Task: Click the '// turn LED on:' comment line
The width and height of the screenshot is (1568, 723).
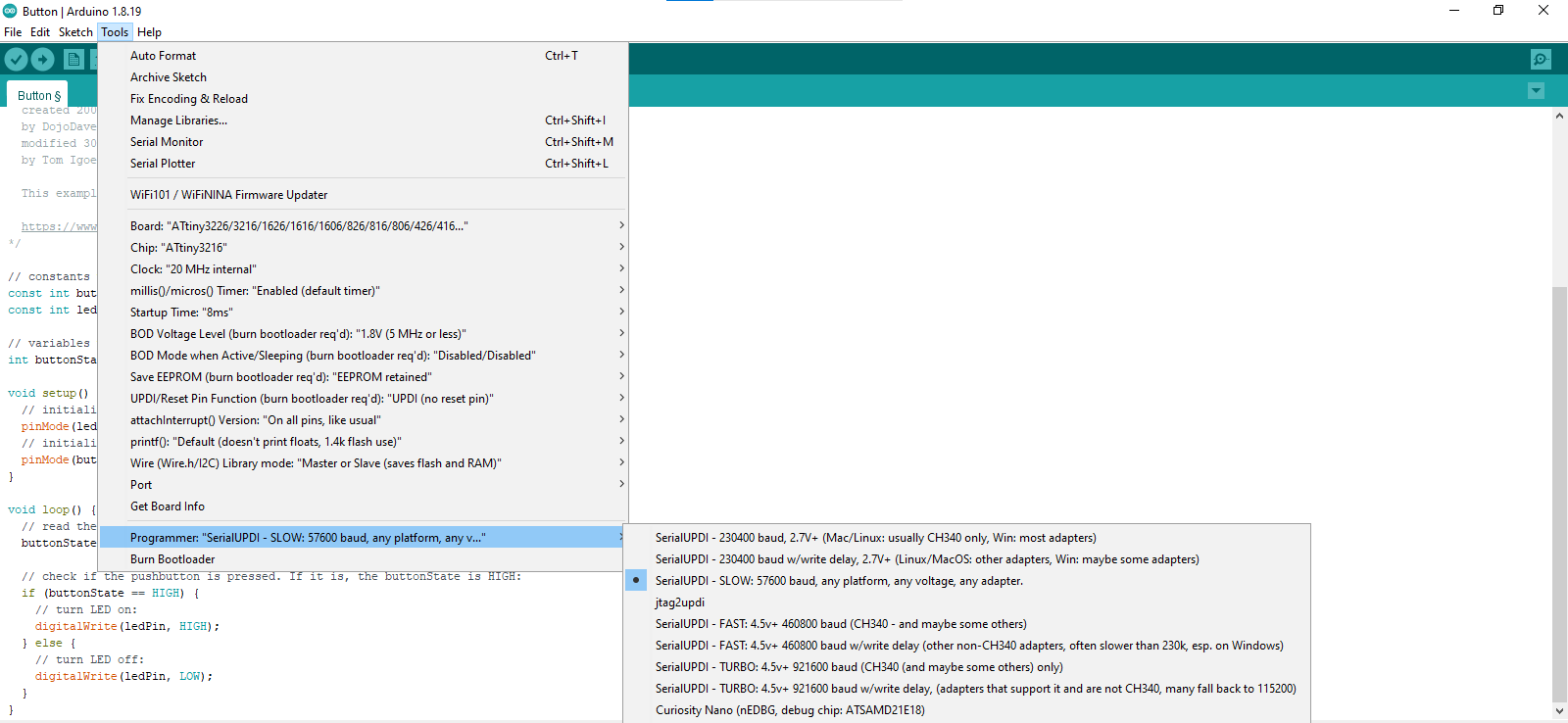Action: pos(86,609)
